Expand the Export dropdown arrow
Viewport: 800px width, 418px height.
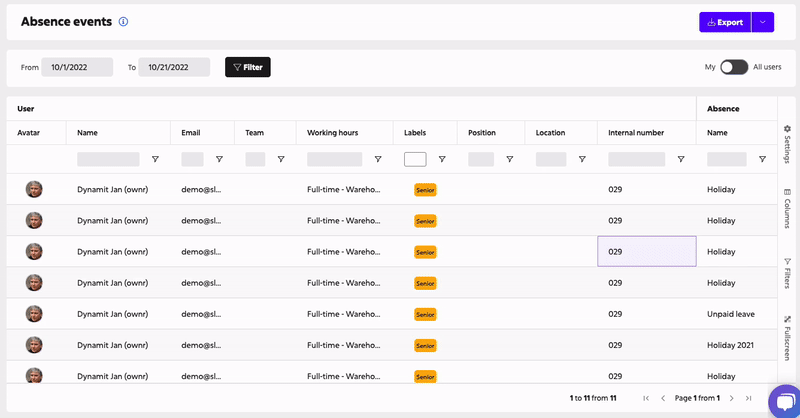[x=763, y=22]
